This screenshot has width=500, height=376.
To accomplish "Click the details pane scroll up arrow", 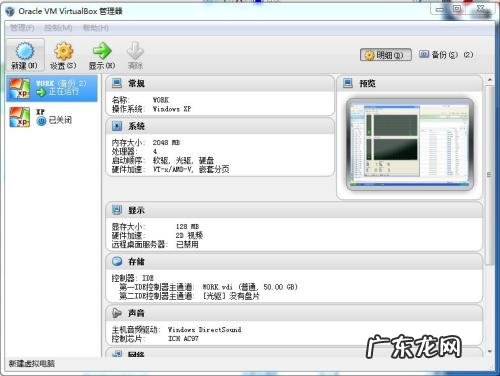I will pos(490,80).
